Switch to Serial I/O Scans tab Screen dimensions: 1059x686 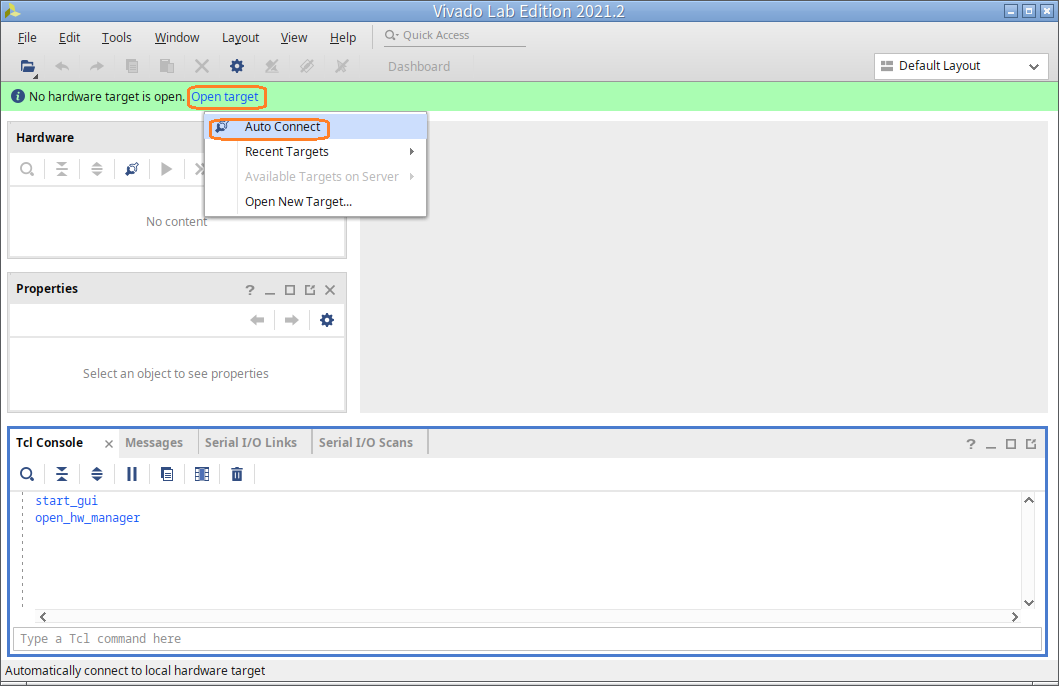365,443
